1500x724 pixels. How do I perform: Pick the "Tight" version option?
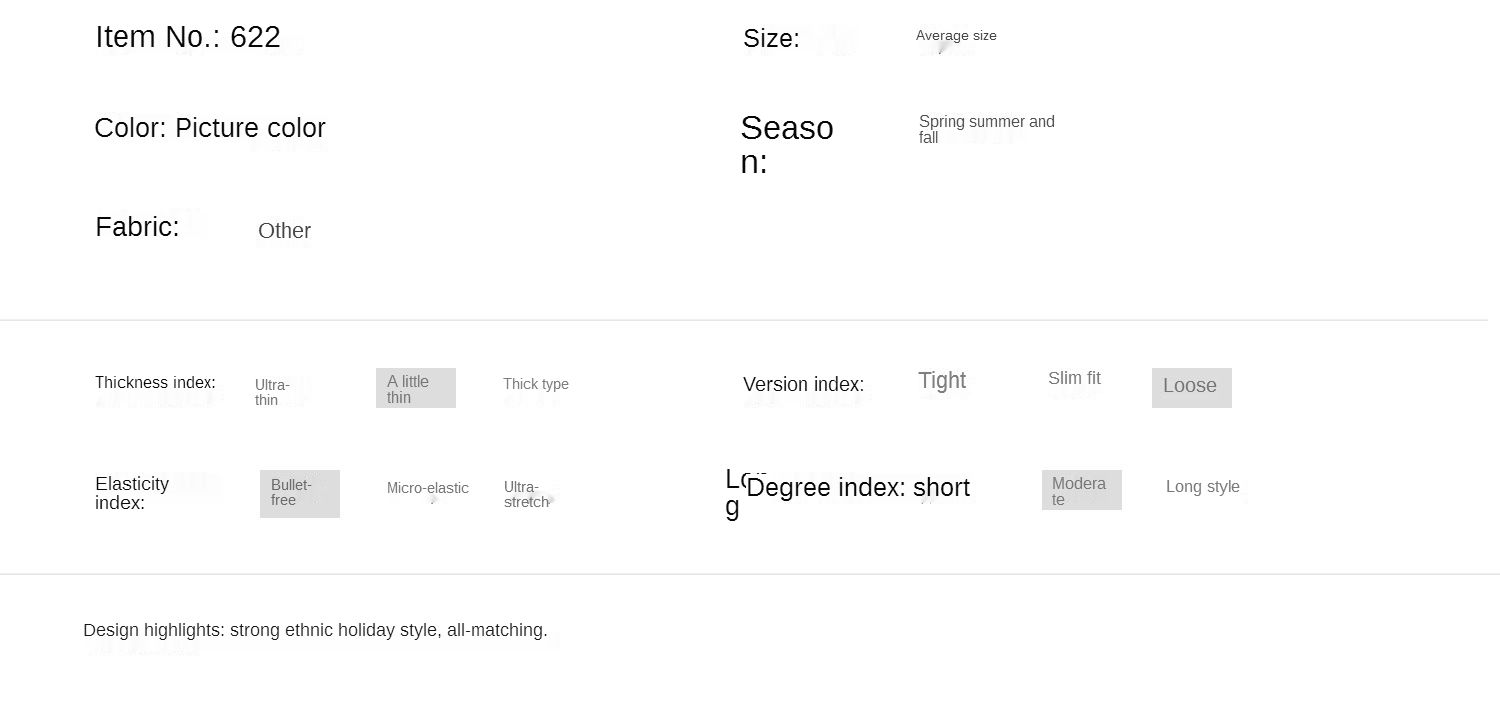[x=942, y=381]
